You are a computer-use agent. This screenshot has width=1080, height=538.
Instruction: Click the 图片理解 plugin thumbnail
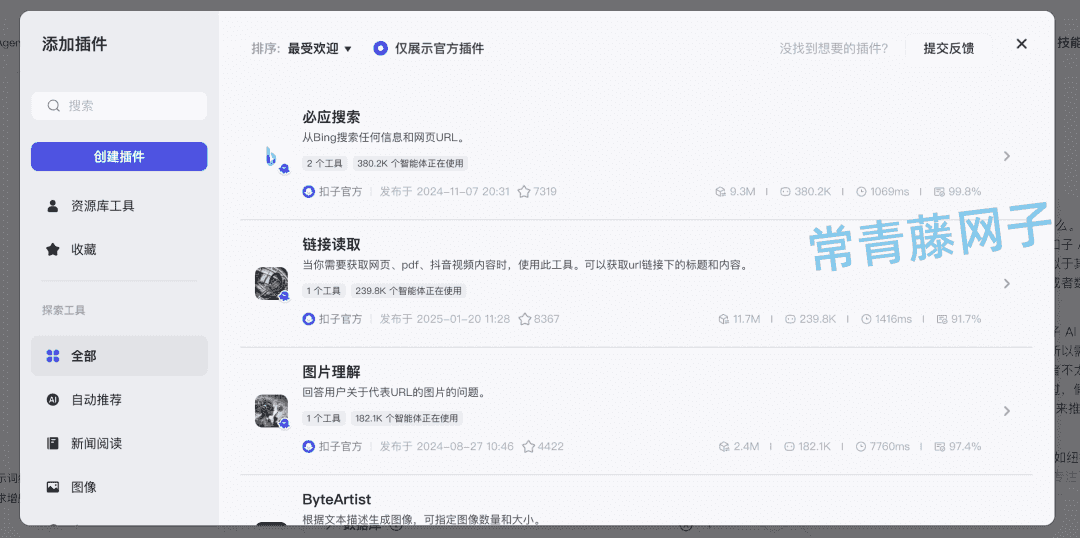point(271,411)
